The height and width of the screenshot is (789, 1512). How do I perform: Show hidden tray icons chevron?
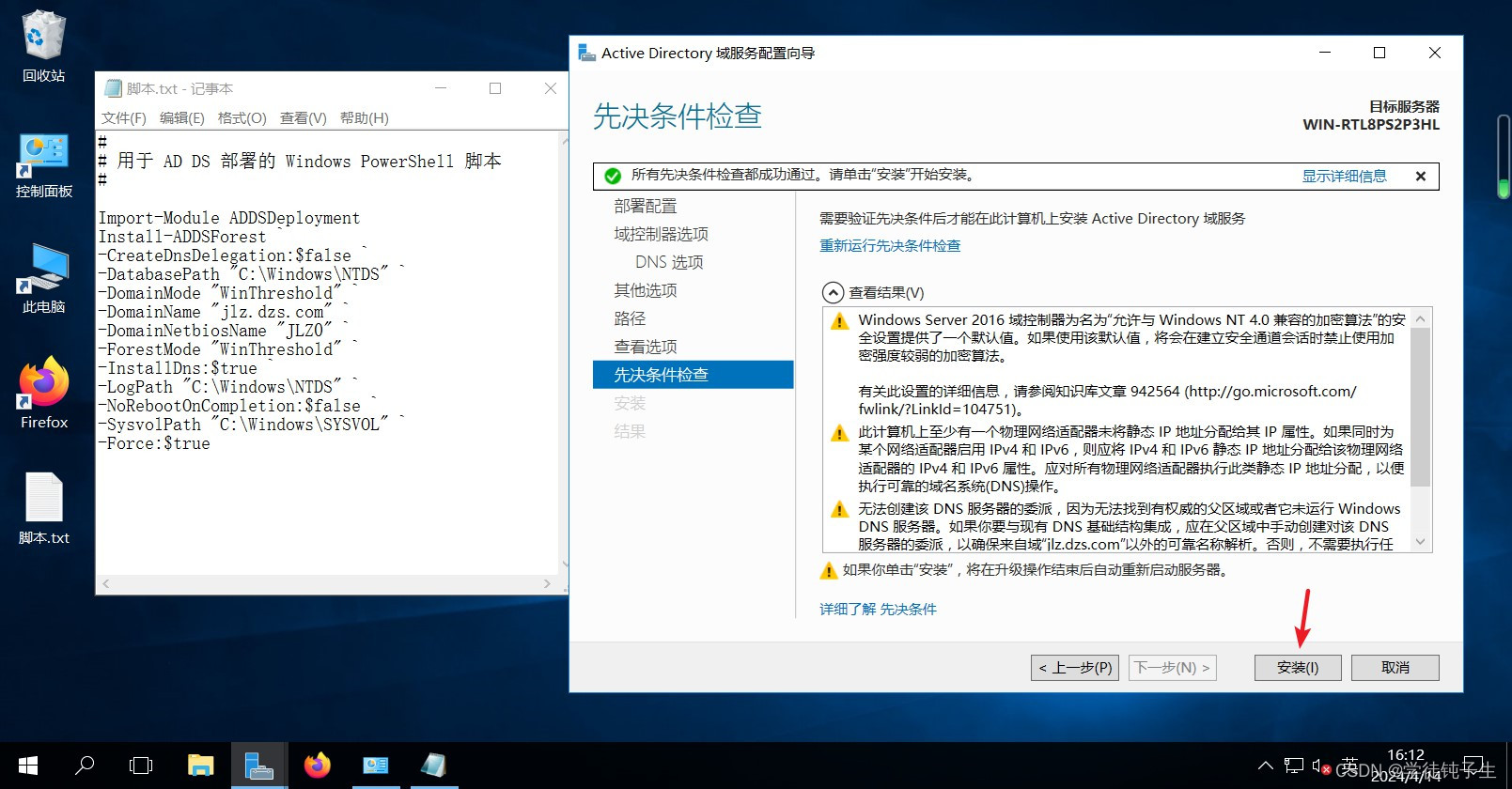click(x=1266, y=766)
